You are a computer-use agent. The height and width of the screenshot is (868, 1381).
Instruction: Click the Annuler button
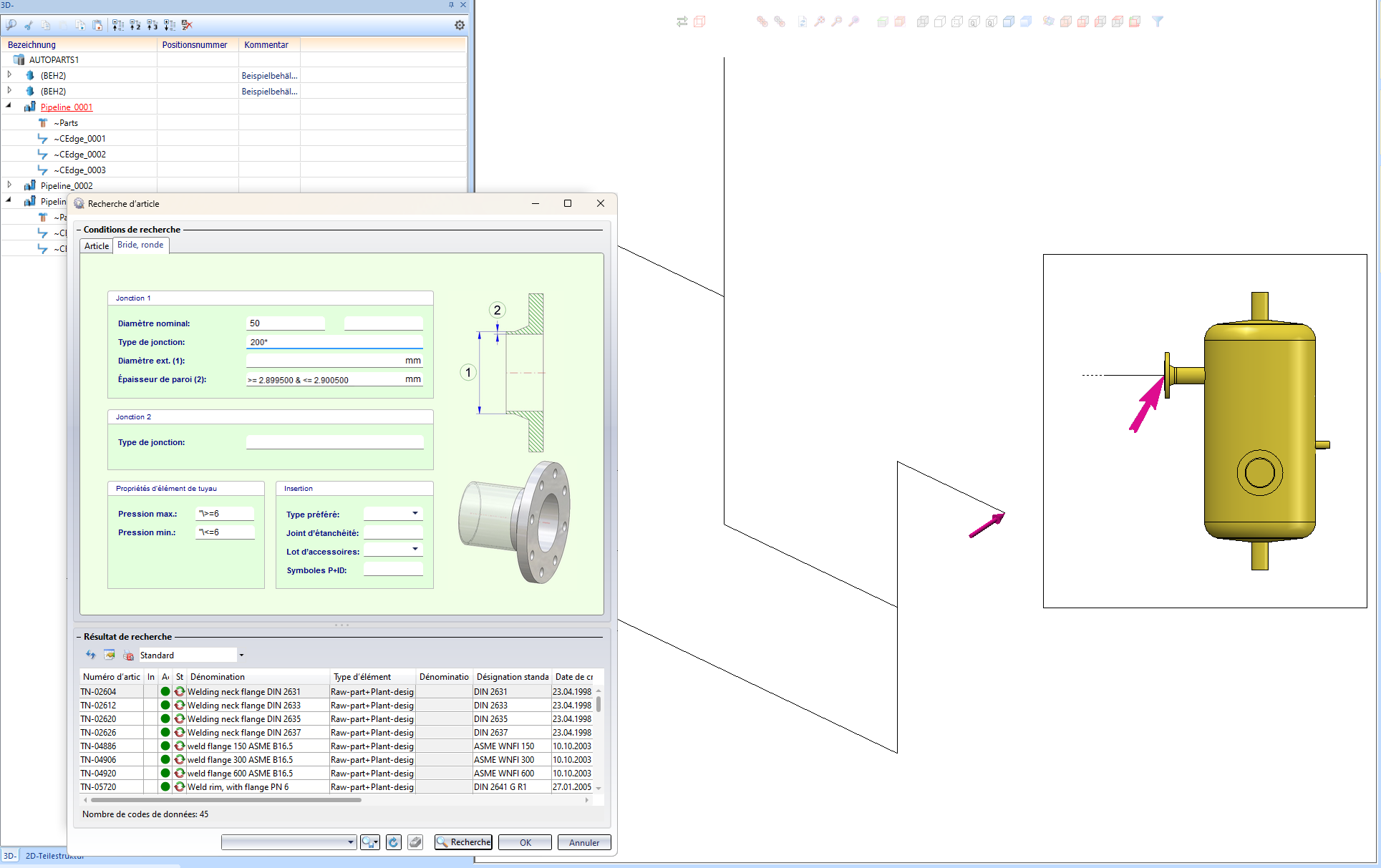[x=583, y=842]
